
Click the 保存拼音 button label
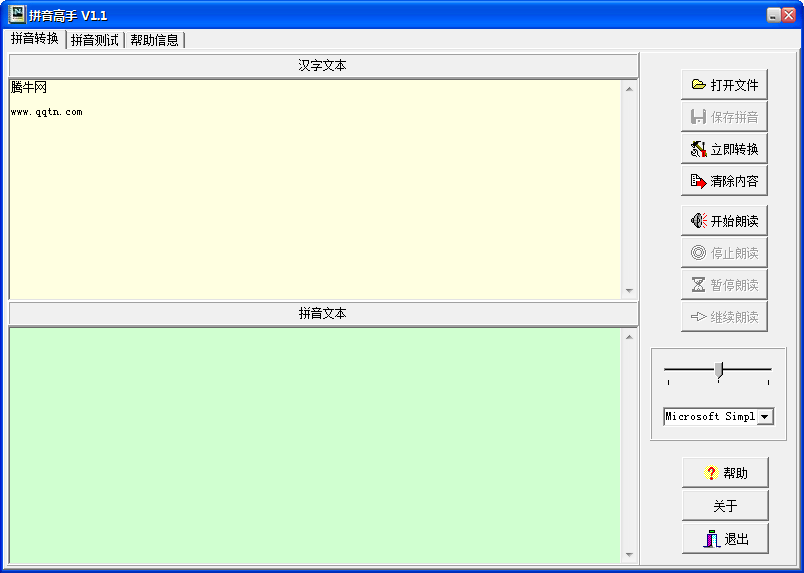[734, 117]
